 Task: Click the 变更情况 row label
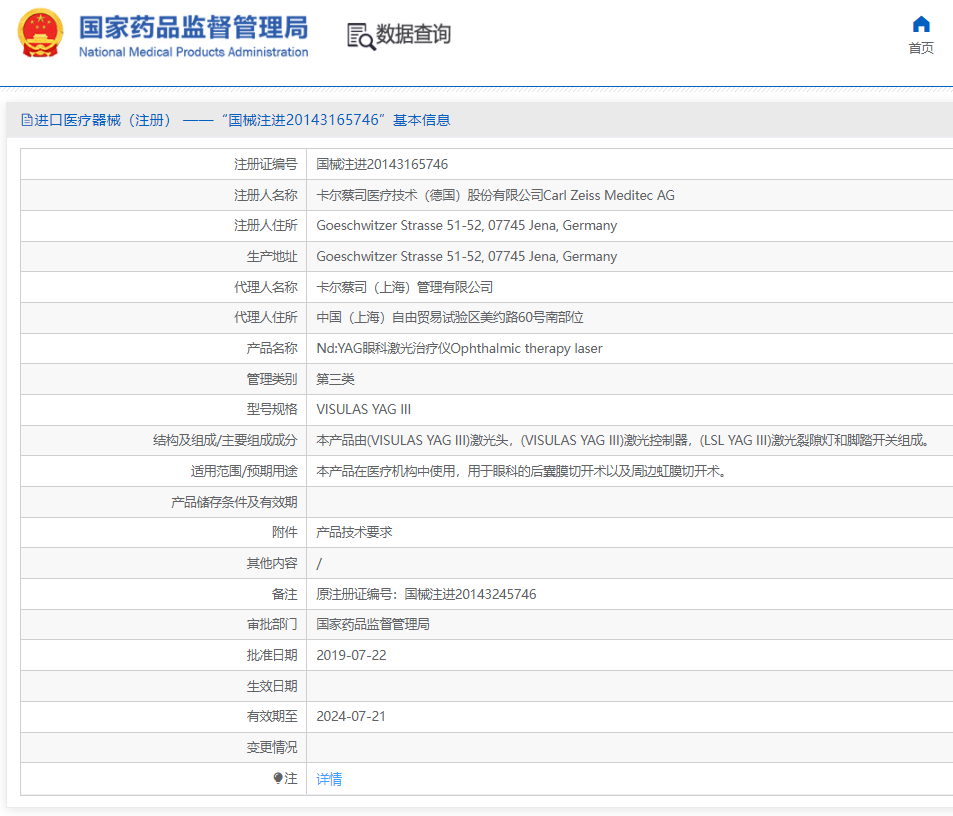[272, 747]
